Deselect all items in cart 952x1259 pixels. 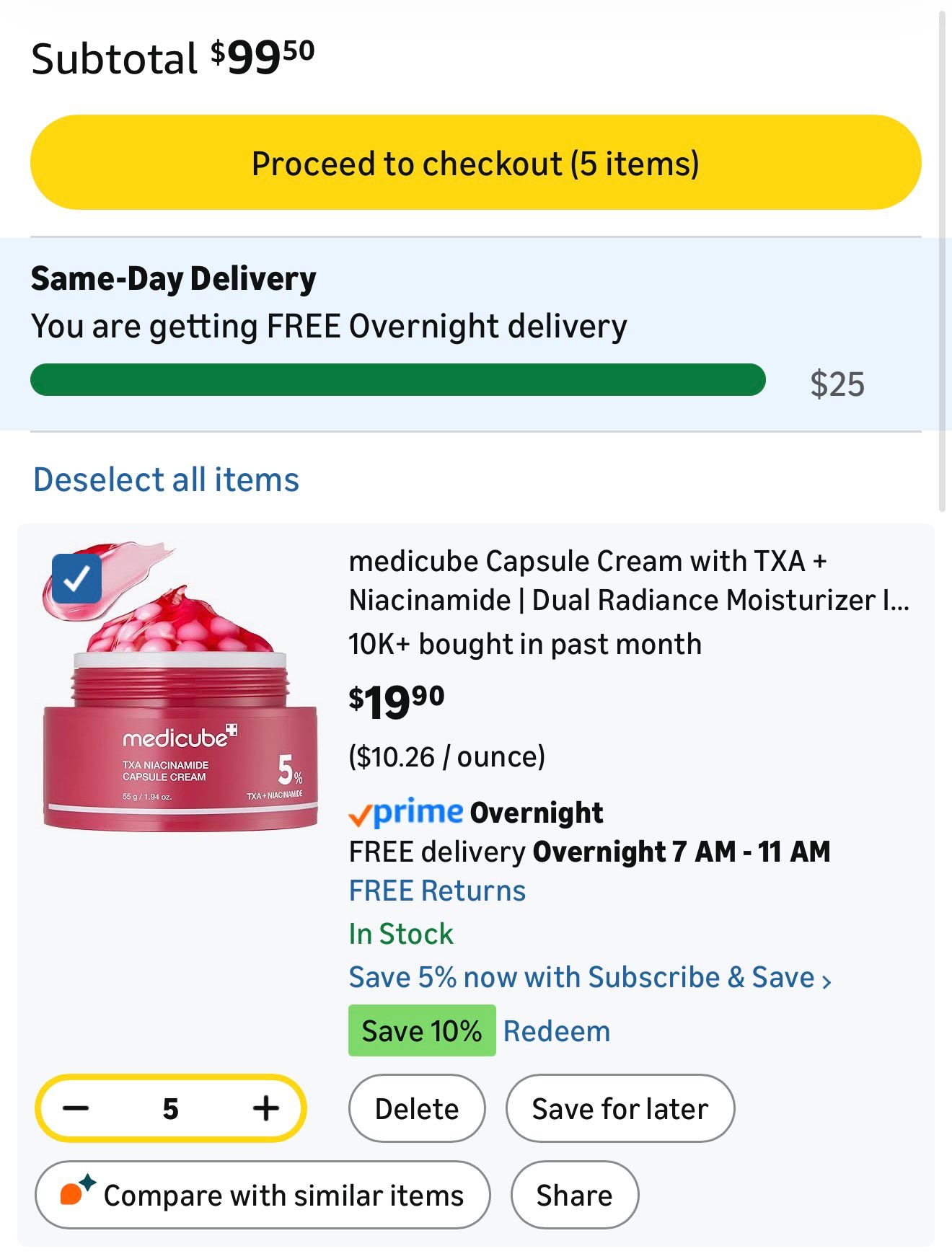166,480
